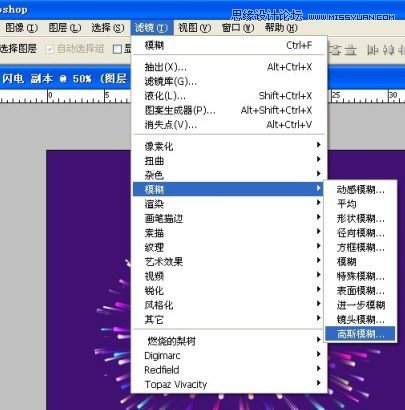Viewport: 405px width, 410px height.
Task: Choose 特殊模糊... option
Action: pos(360,276)
